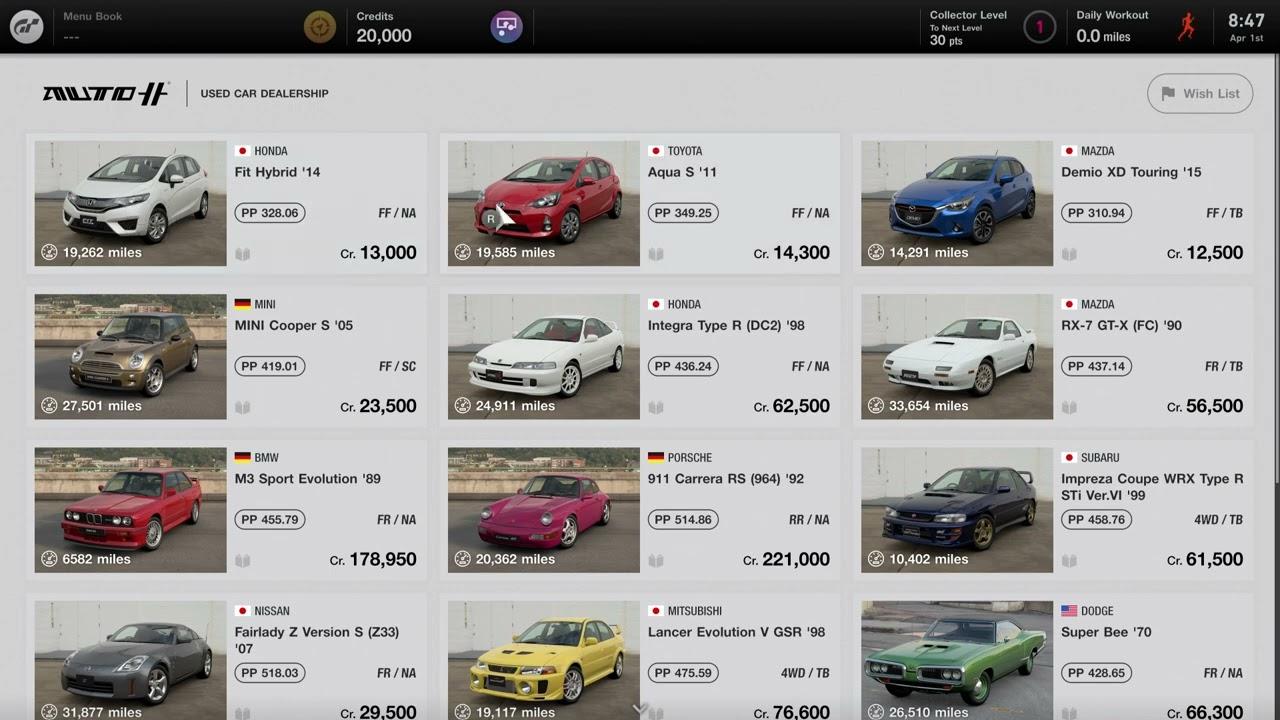Click the gold Credits coin icon
Viewport: 1280px width, 720px height.
[320, 27]
